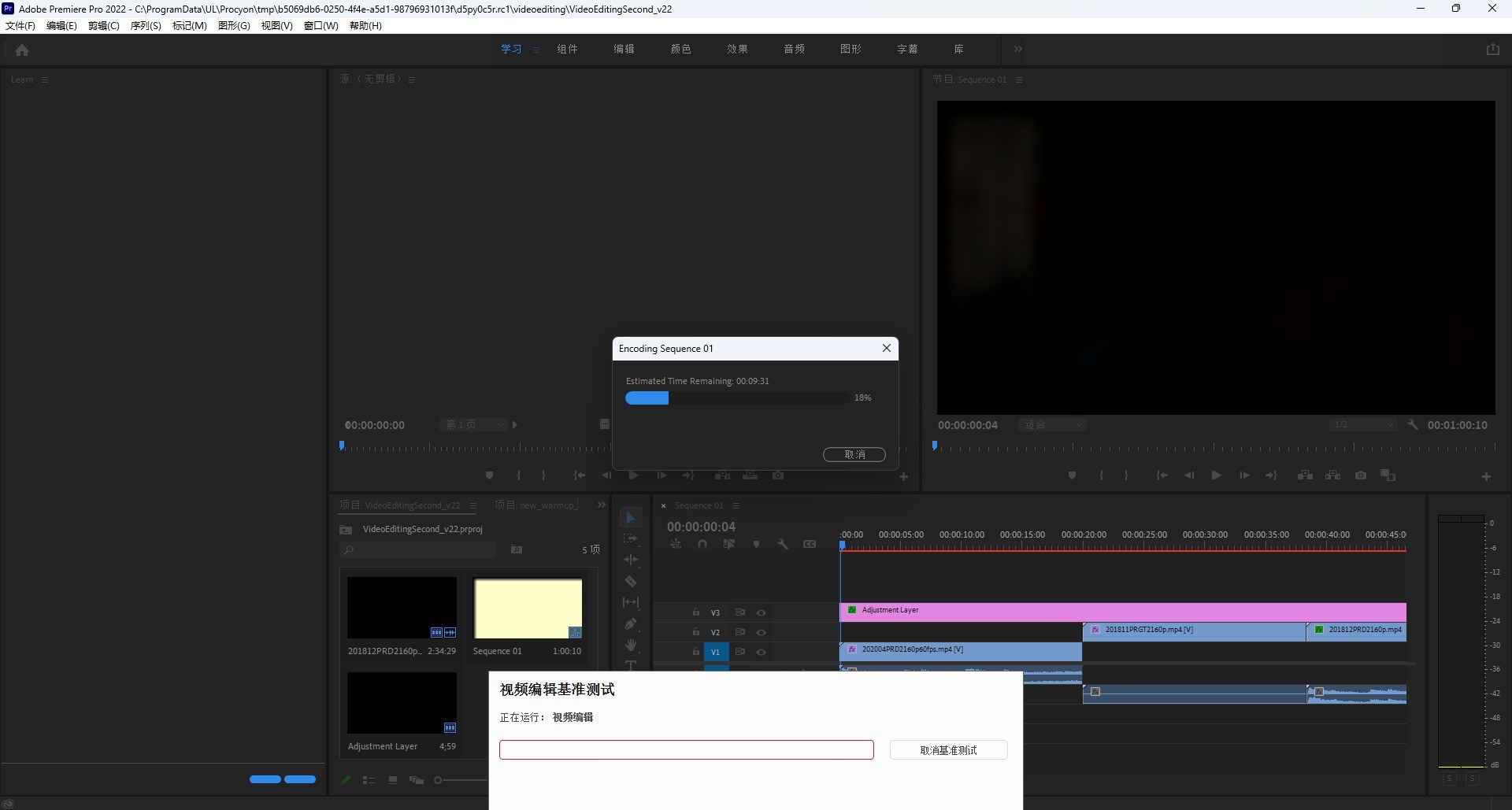Click Export Frame camera in Program monitor

click(1360, 475)
